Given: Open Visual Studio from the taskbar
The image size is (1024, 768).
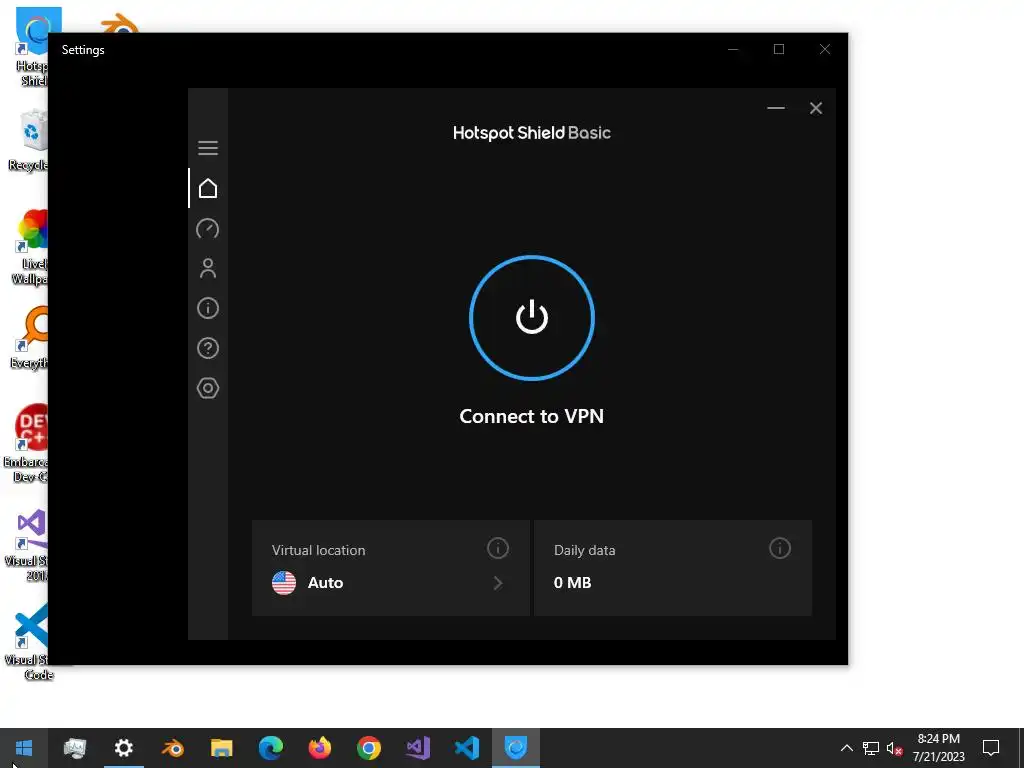Looking at the screenshot, I should point(417,748).
